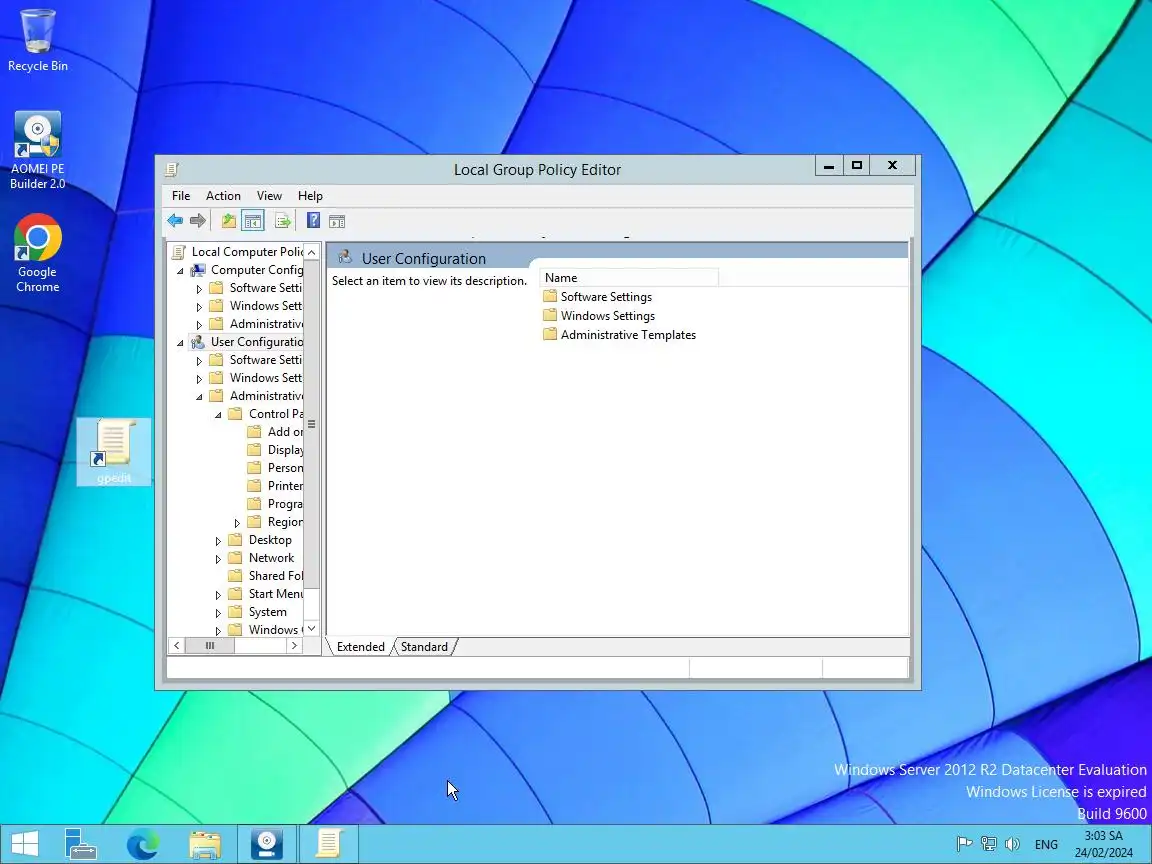Collapse the User Configuration node

point(180,343)
